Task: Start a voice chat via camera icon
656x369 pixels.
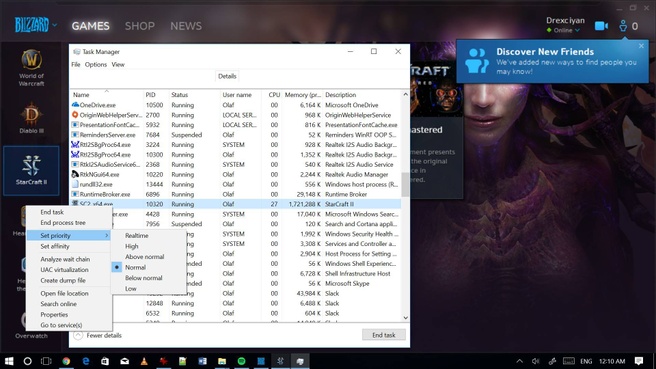Action: point(601,26)
